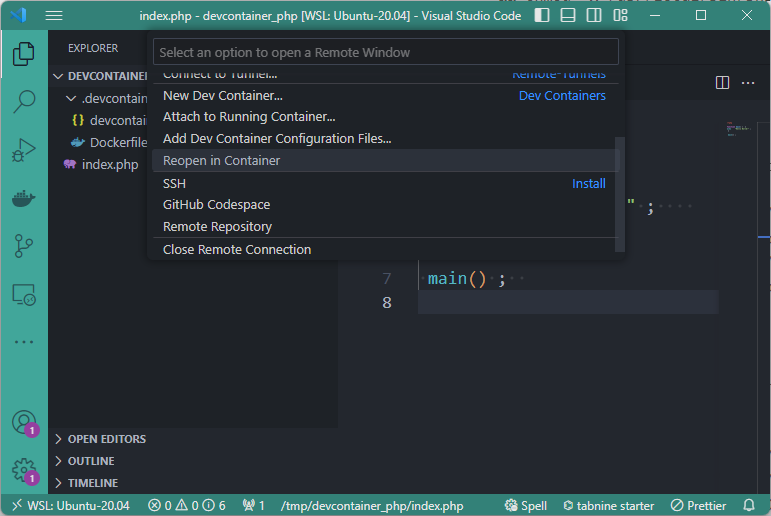The width and height of the screenshot is (771, 516).
Task: Open index.php in the explorer tree
Action: 101,165
